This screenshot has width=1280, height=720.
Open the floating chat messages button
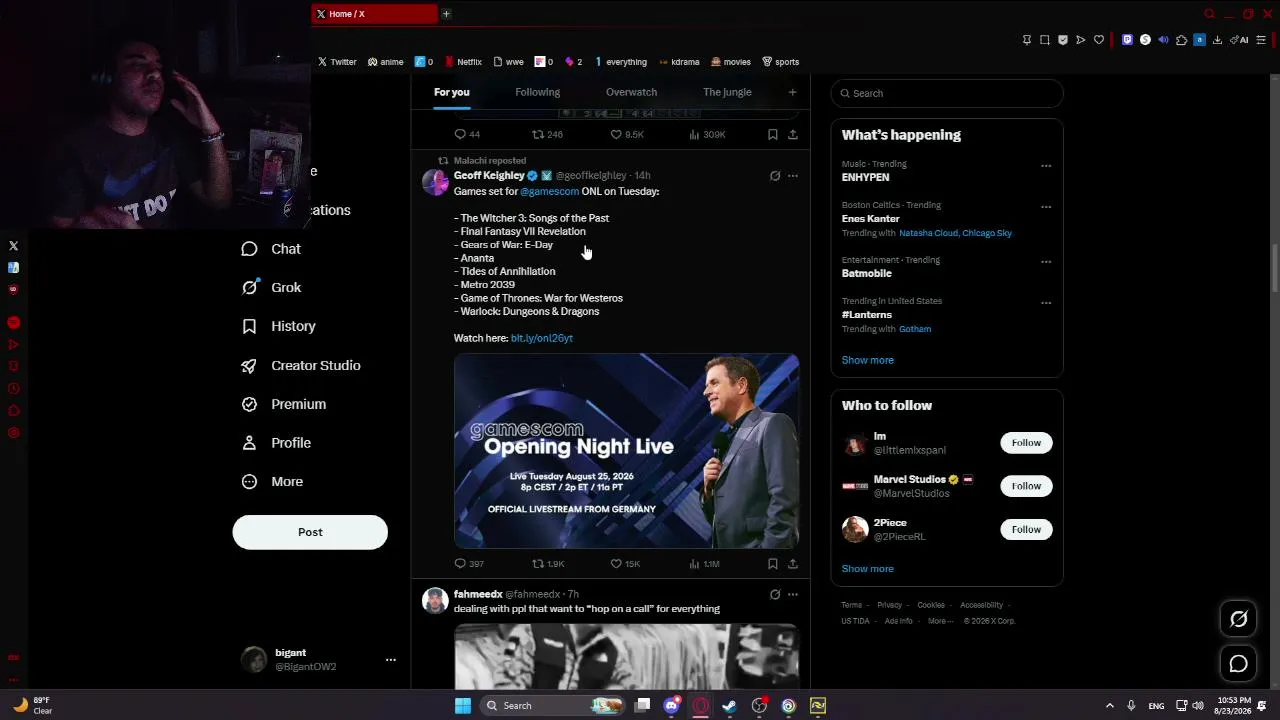click(1238, 663)
